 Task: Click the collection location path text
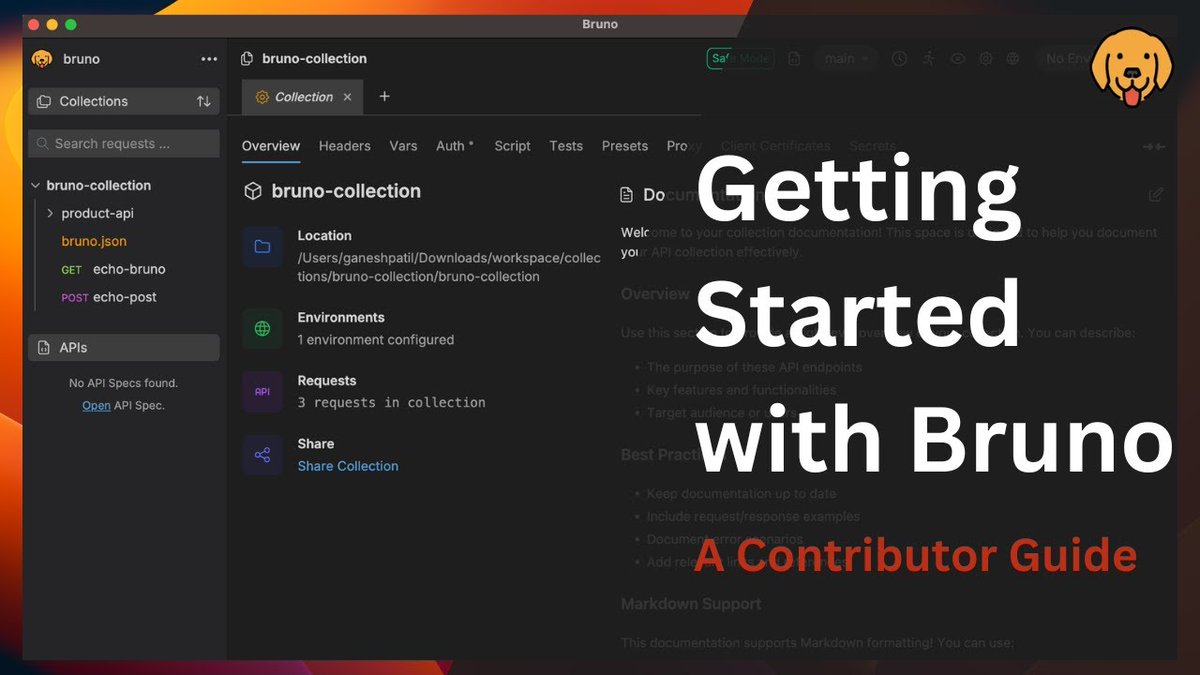(449, 267)
